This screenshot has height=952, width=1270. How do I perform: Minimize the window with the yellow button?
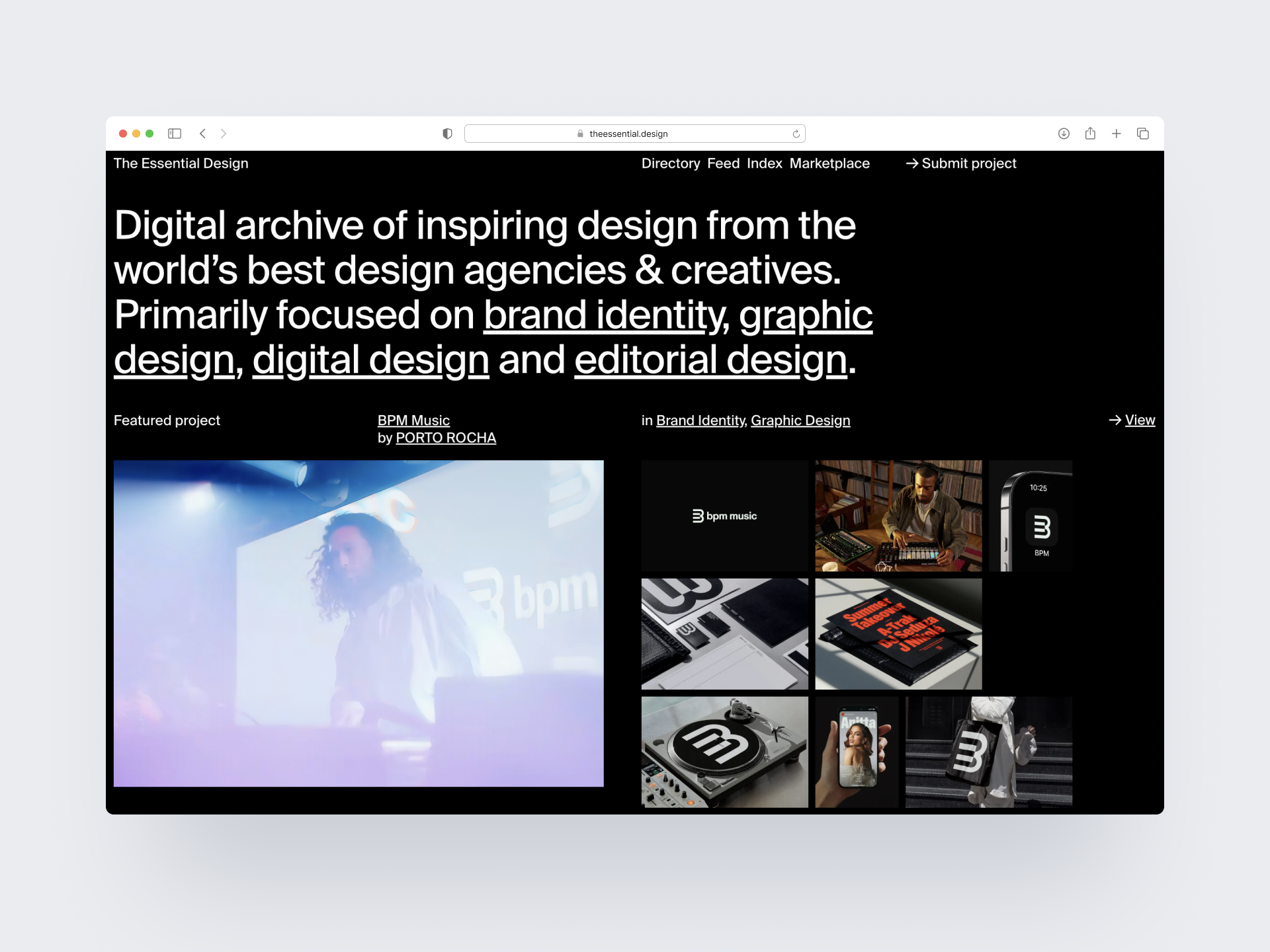pyautogui.click(x=136, y=134)
